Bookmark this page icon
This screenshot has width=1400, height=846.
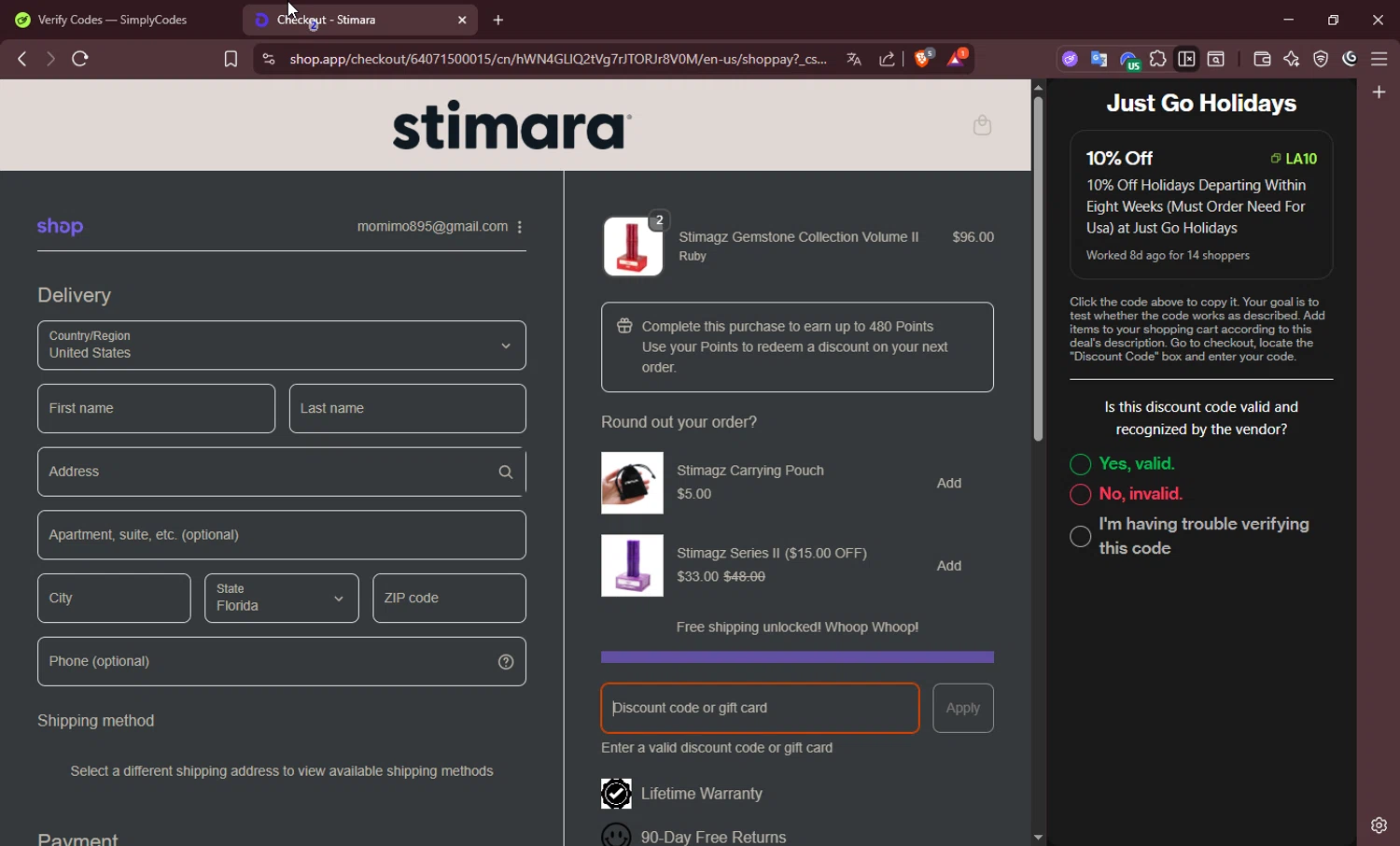231,59
